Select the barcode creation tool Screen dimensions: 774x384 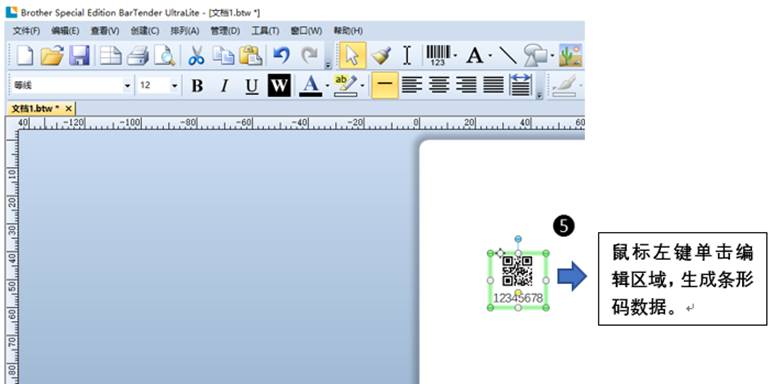point(438,55)
